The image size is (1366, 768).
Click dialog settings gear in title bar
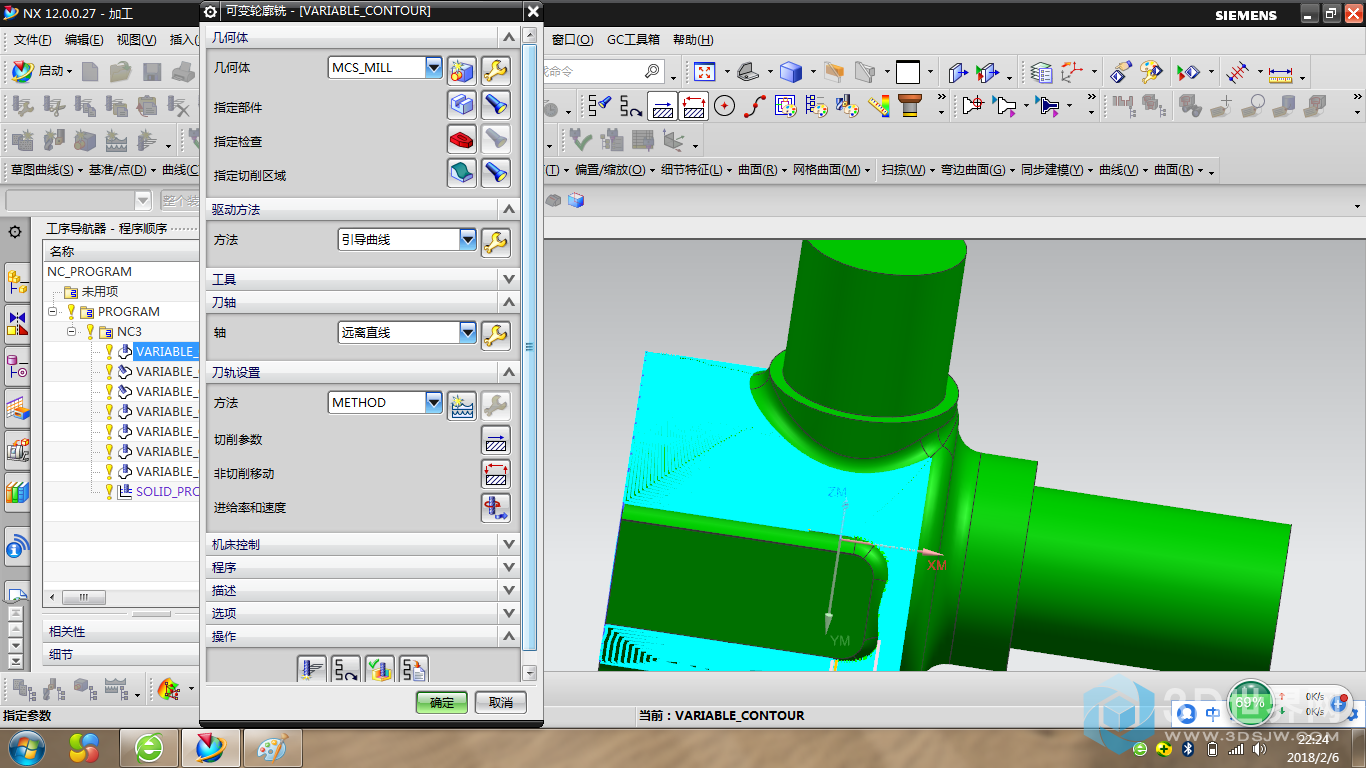210,11
